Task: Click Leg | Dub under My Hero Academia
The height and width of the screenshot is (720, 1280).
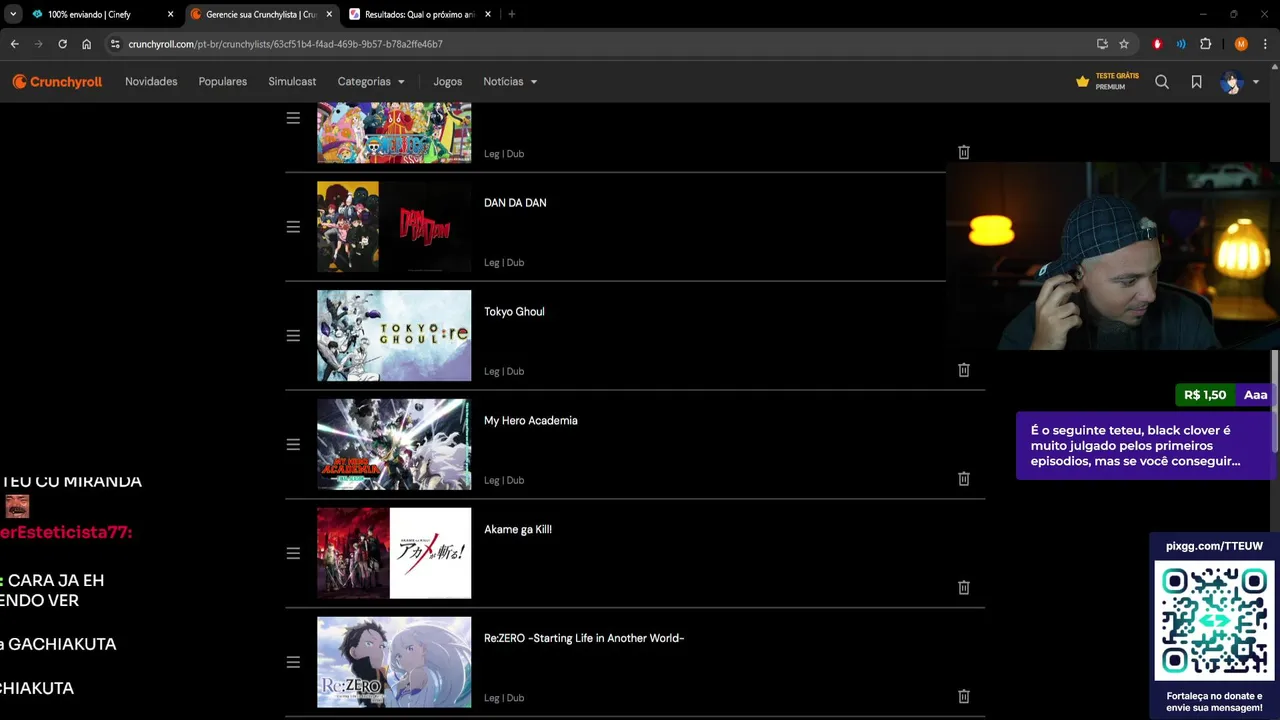Action: tap(504, 480)
